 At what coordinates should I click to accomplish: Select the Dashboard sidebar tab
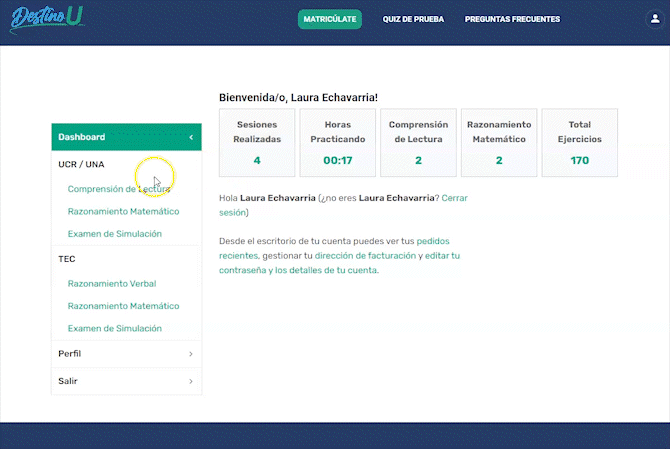pos(126,137)
